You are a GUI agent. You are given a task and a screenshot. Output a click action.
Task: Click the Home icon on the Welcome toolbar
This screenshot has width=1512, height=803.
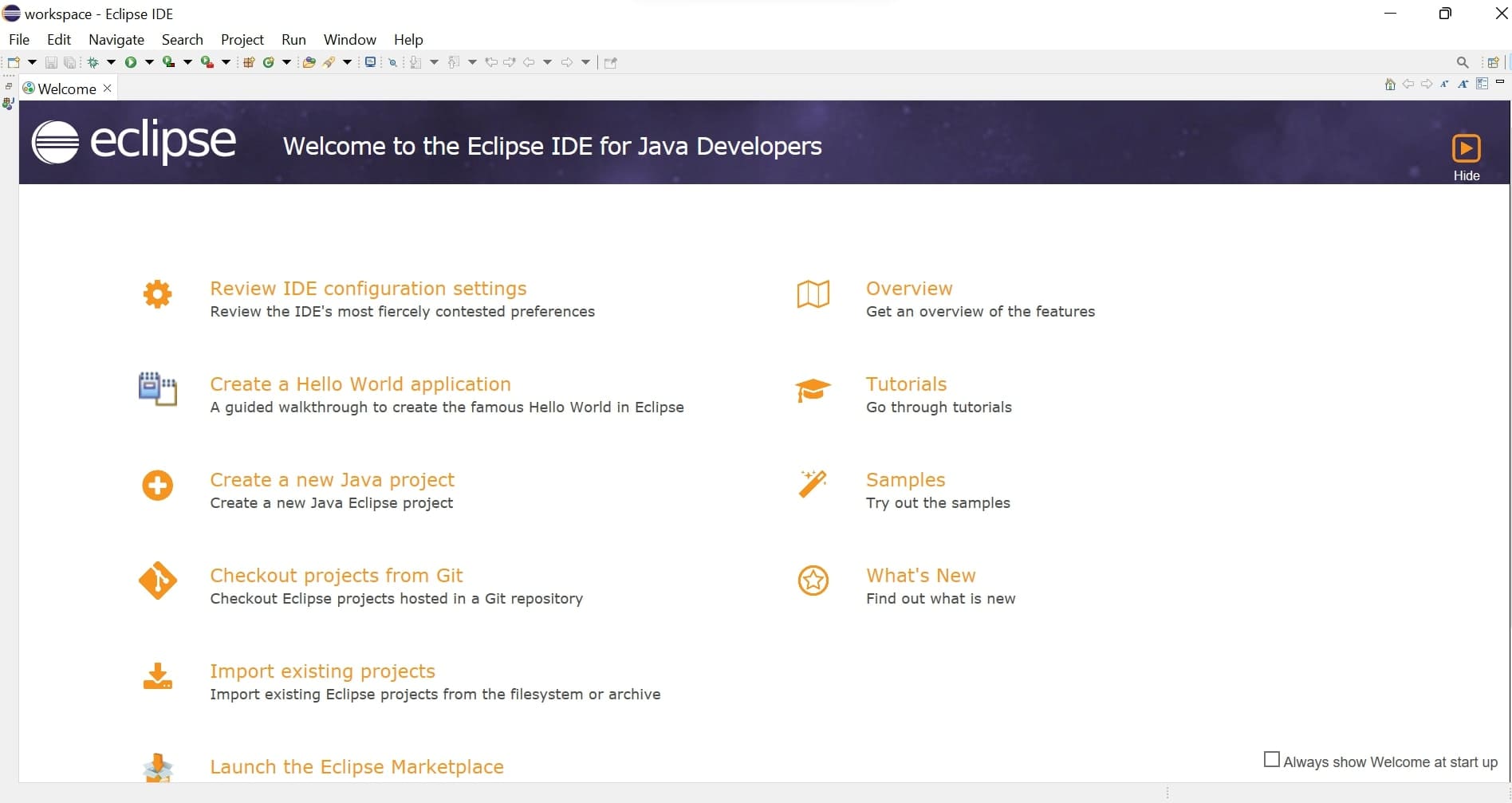tap(1390, 84)
